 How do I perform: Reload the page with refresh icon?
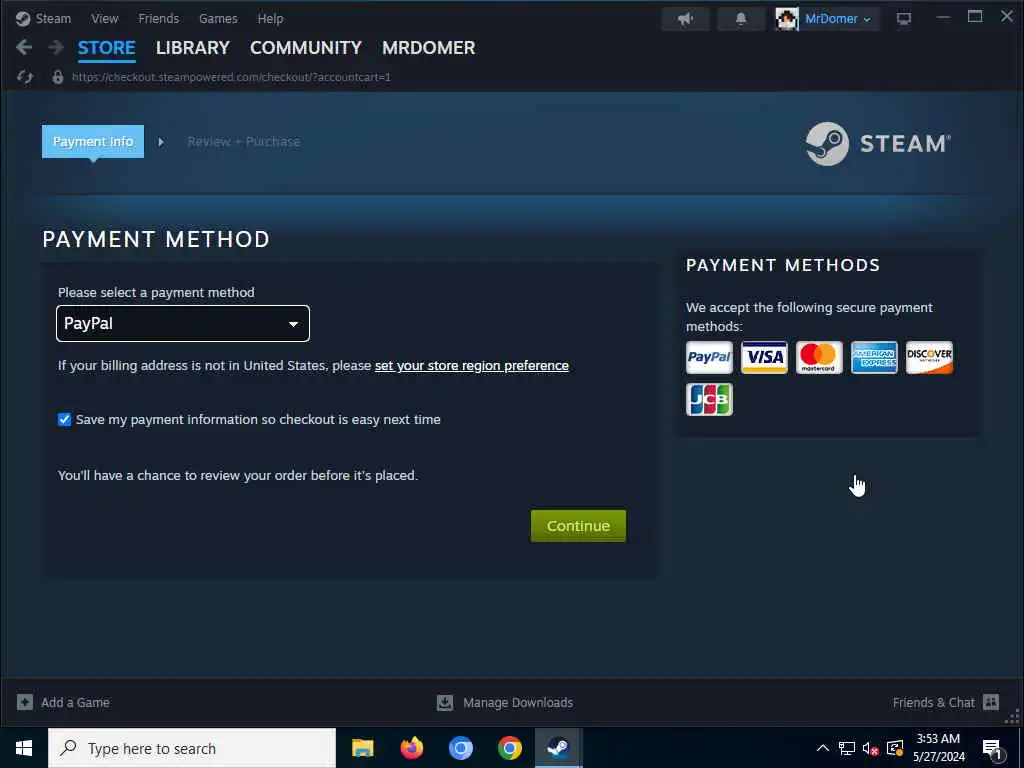tap(25, 77)
